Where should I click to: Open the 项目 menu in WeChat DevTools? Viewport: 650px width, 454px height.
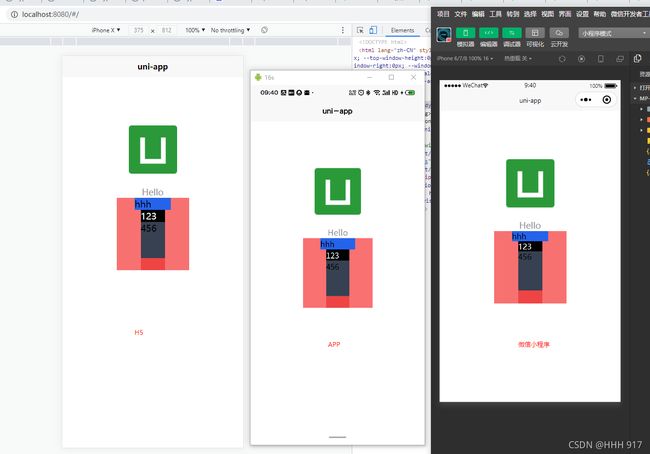[x=443, y=14]
